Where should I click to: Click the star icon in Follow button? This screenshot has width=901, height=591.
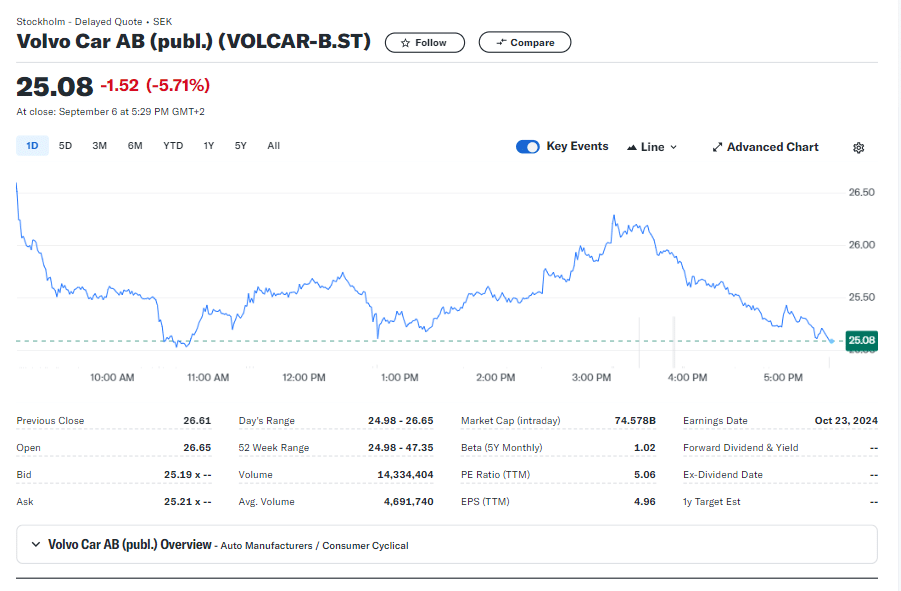tap(406, 43)
